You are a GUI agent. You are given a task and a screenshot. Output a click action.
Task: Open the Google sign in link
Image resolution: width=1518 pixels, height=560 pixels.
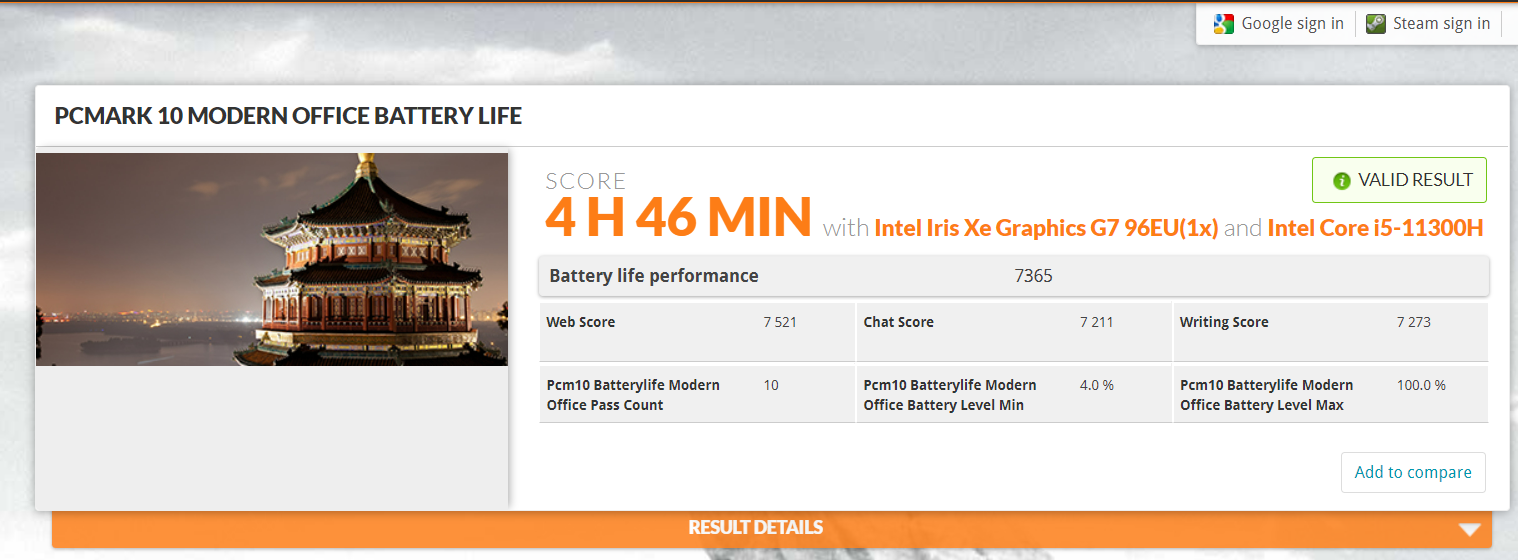[x=1292, y=24]
